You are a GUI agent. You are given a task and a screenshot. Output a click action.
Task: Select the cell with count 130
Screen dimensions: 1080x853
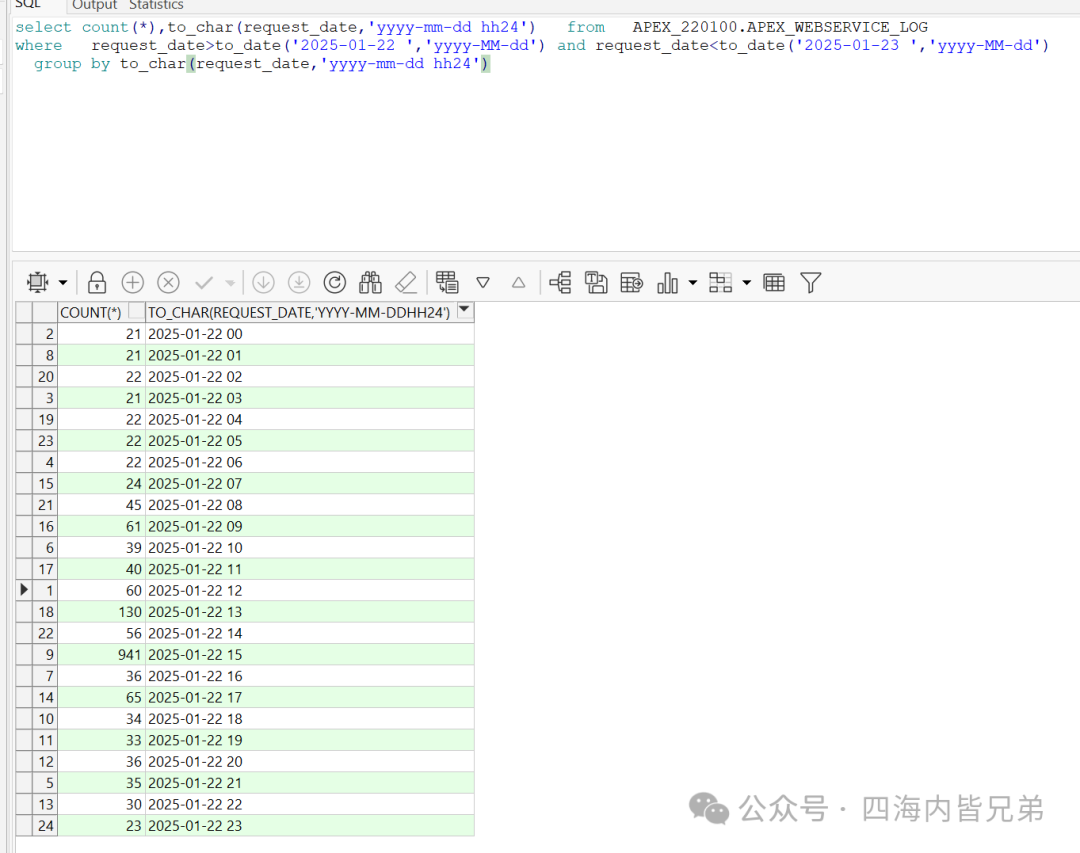[101, 612]
